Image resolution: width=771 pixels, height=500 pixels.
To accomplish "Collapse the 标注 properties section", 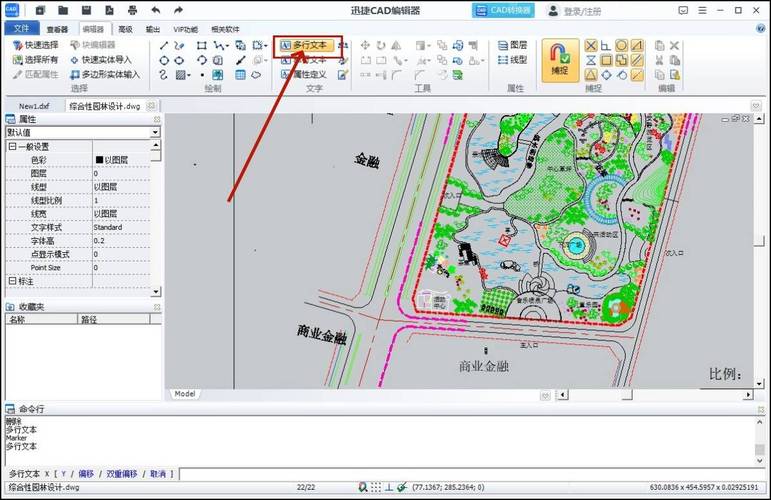I will click(12, 281).
